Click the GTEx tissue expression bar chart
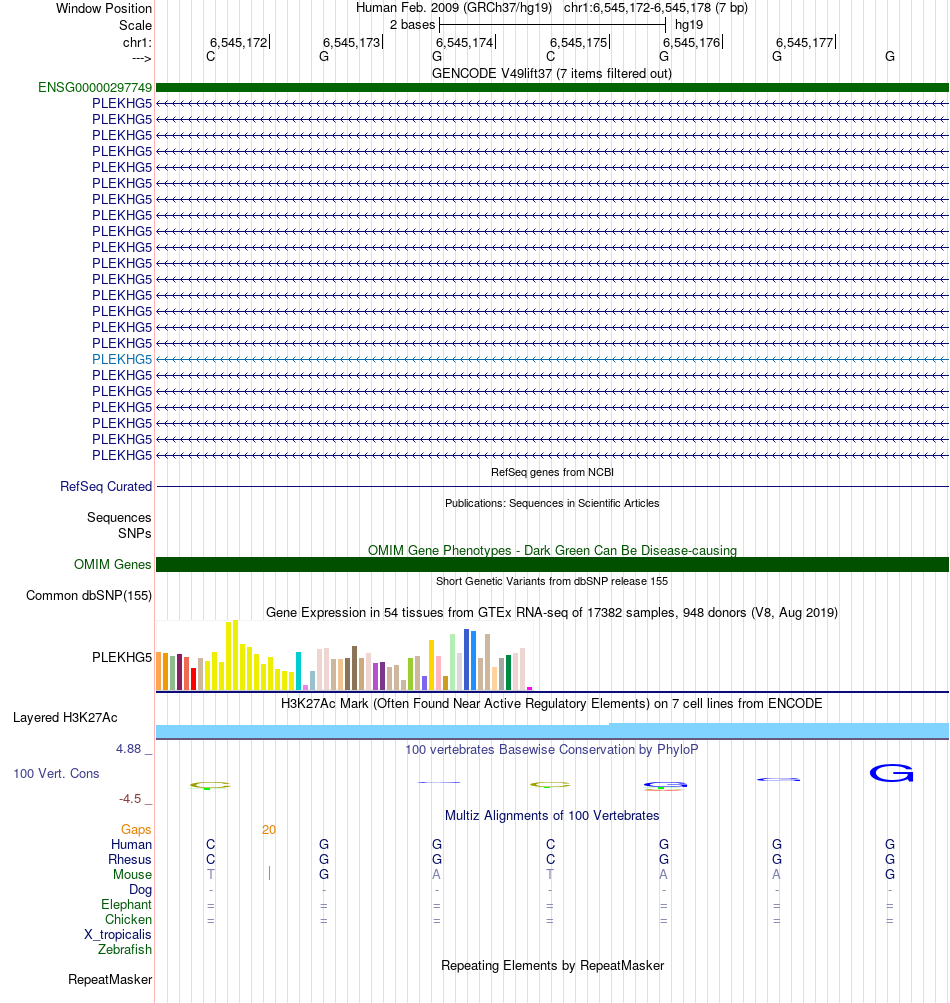Viewport: 950px width, 1003px height. [x=344, y=655]
